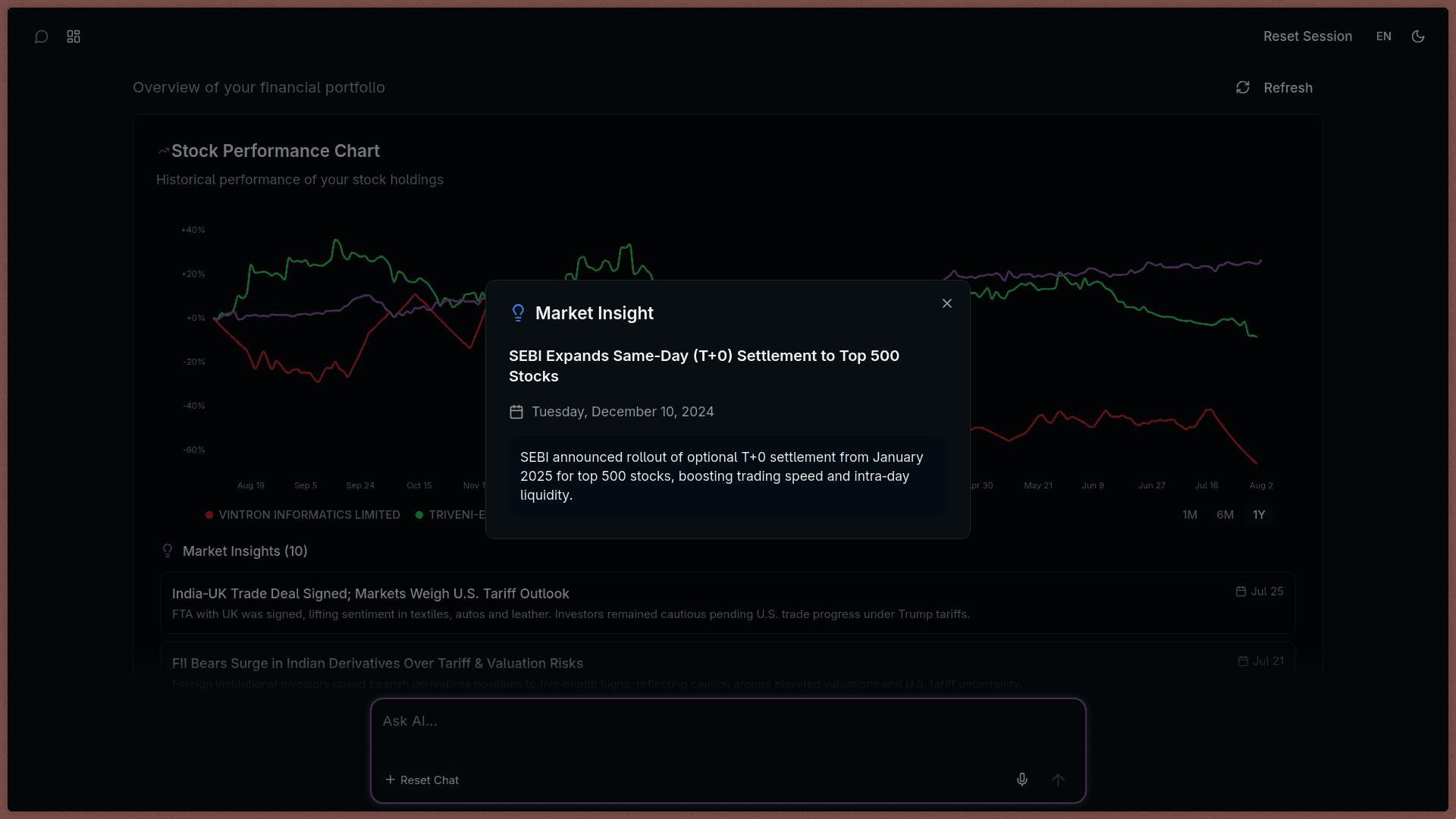
Task: Activate the microphone voice input
Action: pyautogui.click(x=1022, y=780)
